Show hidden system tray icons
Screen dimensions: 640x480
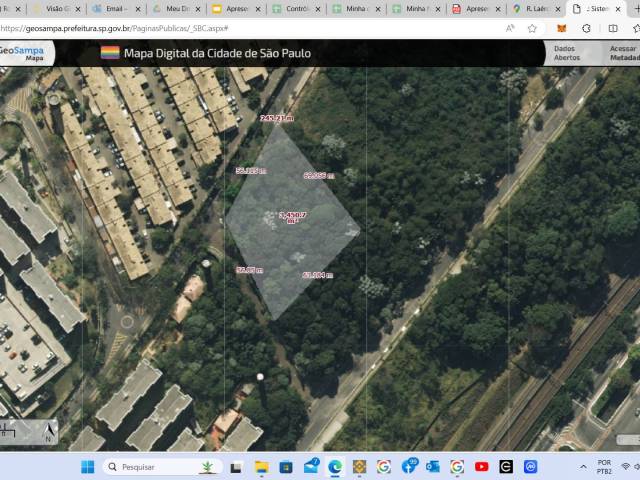[x=583, y=467]
